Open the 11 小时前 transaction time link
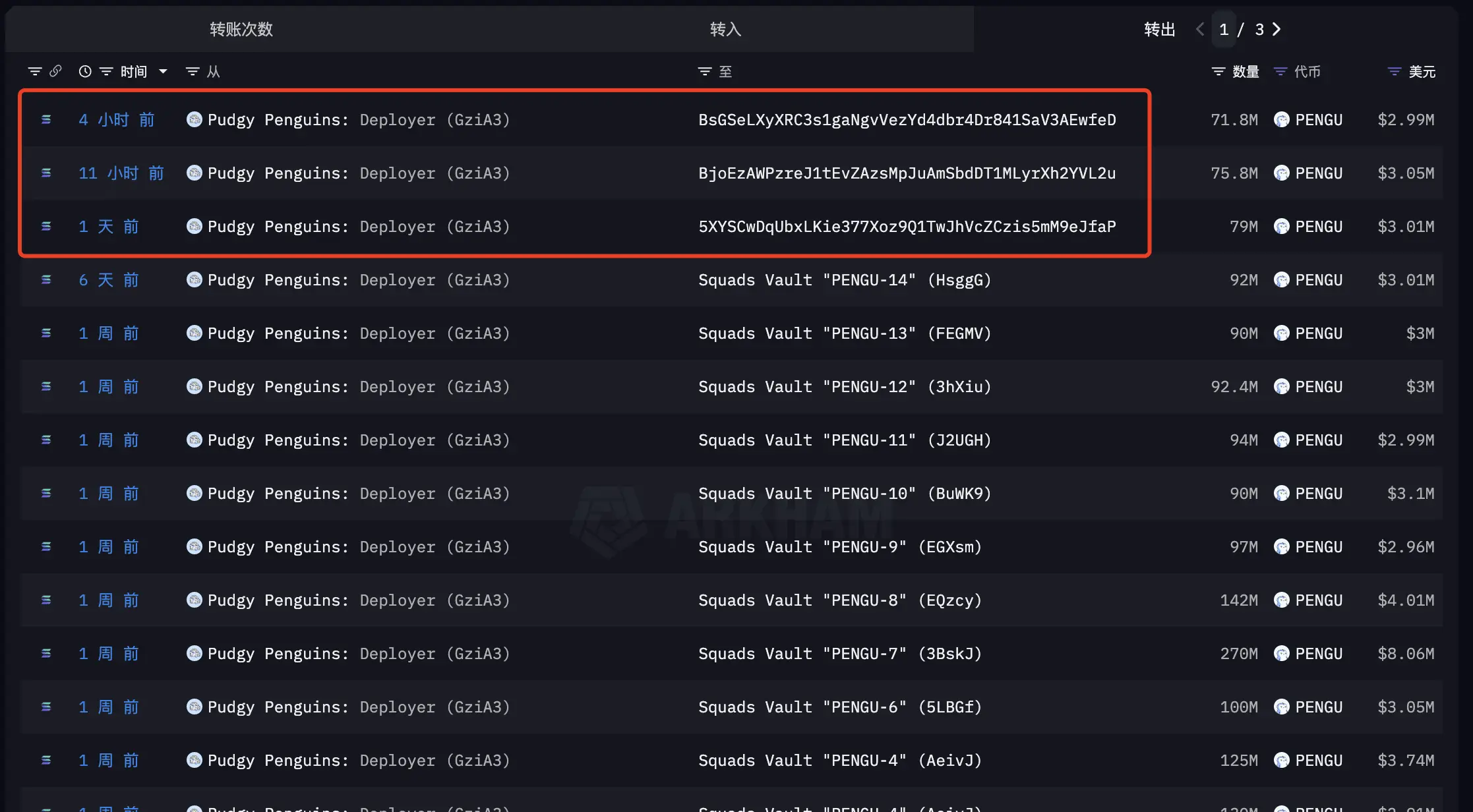 [121, 173]
